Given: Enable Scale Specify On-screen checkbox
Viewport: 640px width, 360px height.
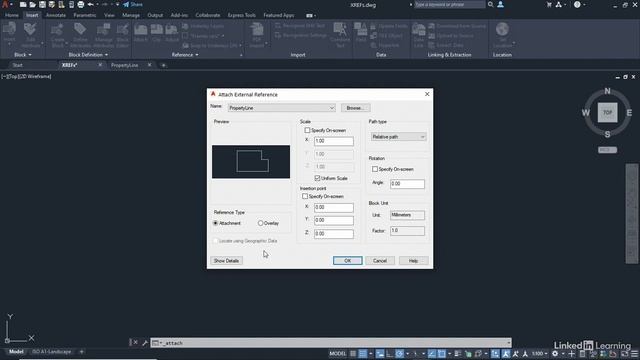Looking at the screenshot, I should 307,130.
